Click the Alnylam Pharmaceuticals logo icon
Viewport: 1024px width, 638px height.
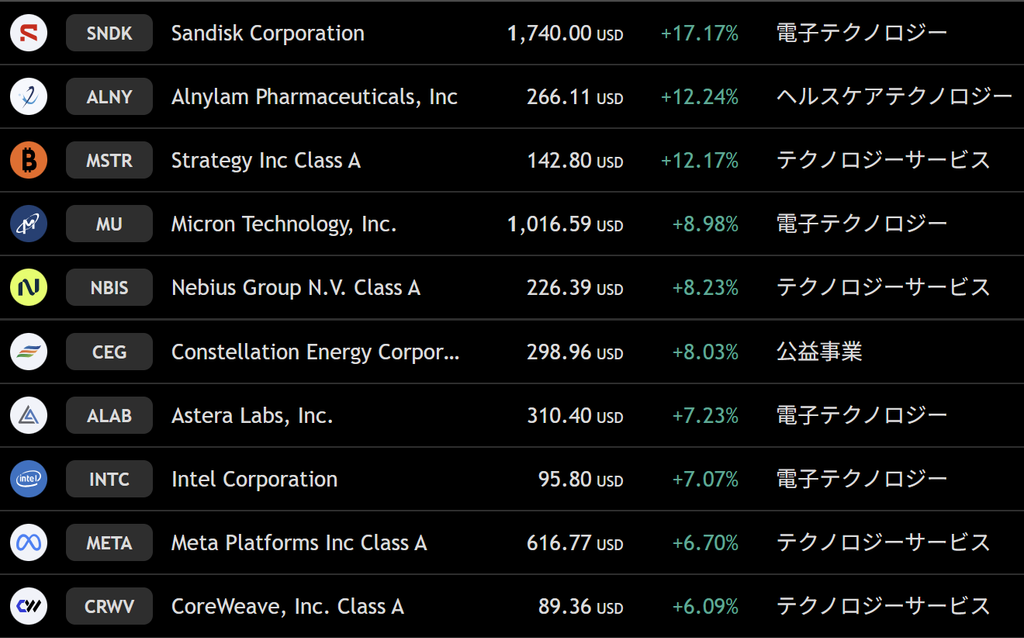pos(29,97)
